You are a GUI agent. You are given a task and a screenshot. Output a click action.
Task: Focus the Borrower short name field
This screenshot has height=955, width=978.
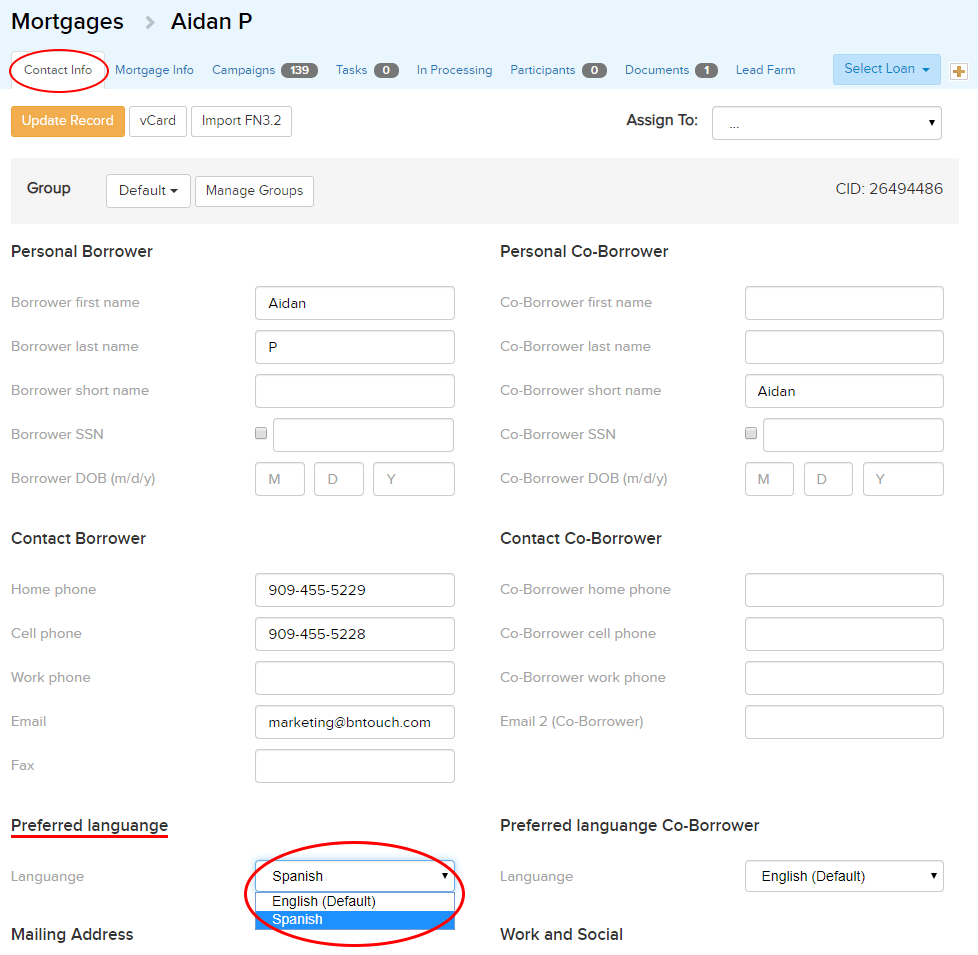[354, 391]
